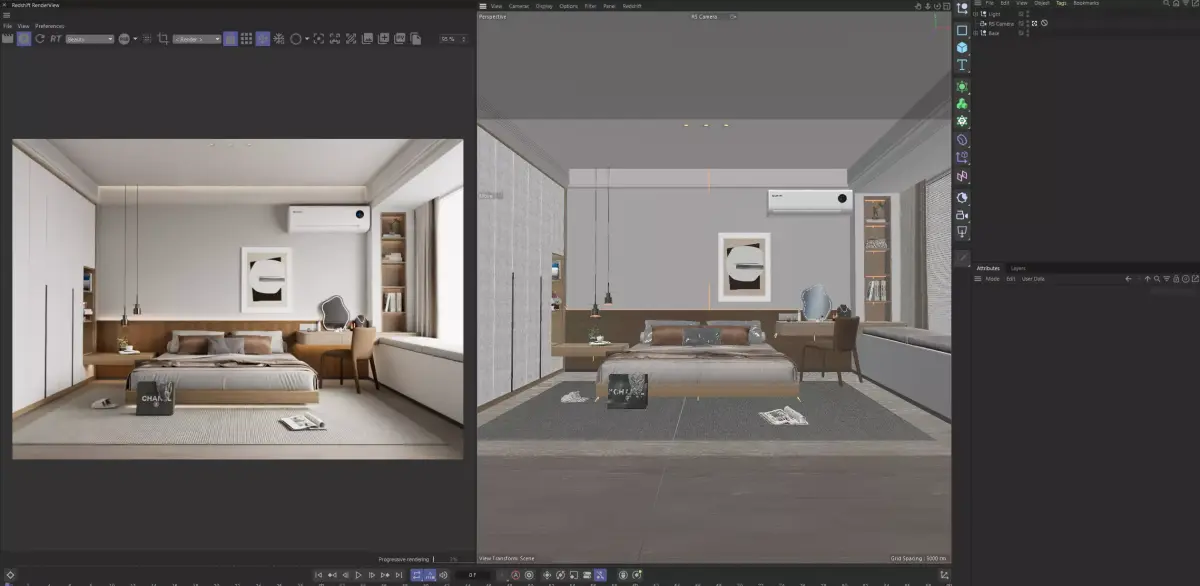Select the Light object in Object Manager

point(994,14)
